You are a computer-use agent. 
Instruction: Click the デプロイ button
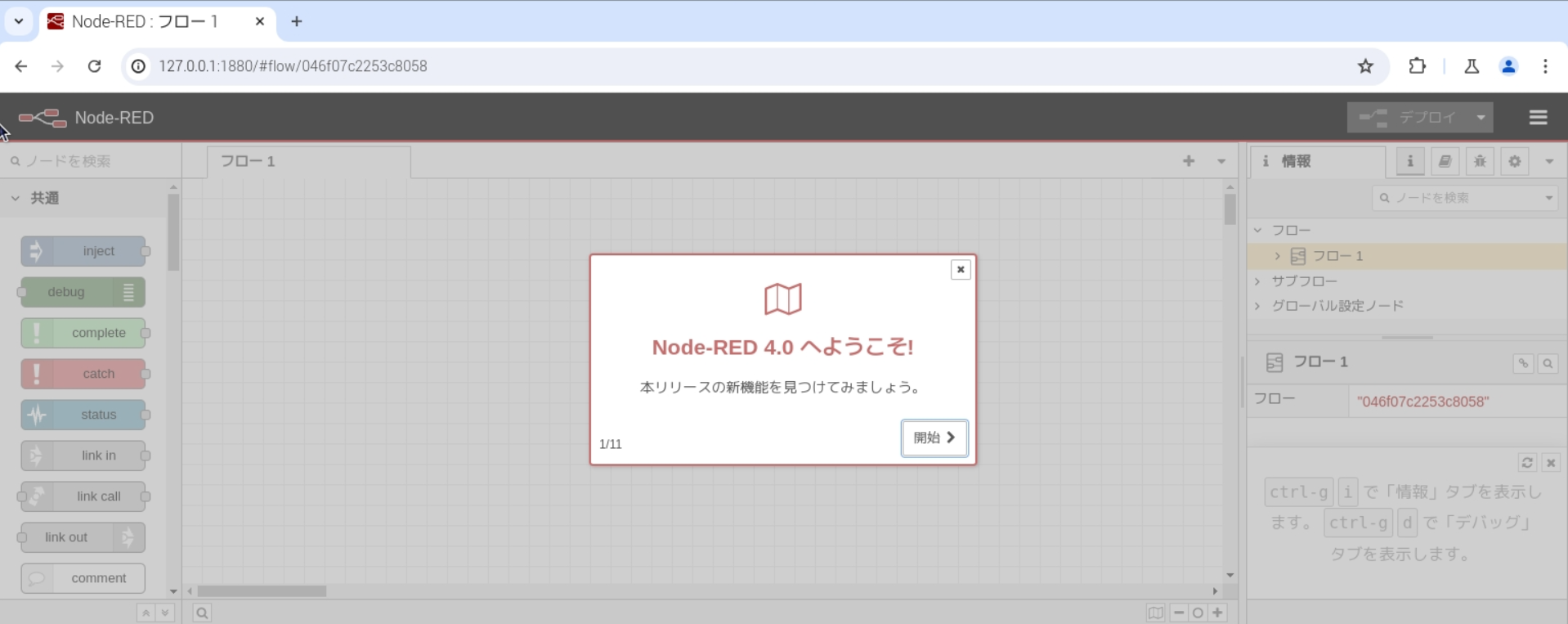tap(1409, 117)
